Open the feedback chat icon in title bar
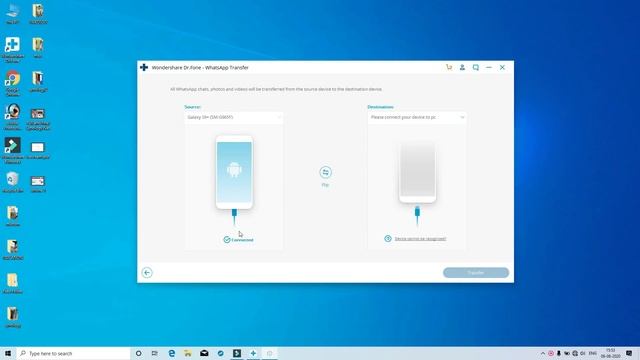This screenshot has width=640, height=360. click(476, 67)
